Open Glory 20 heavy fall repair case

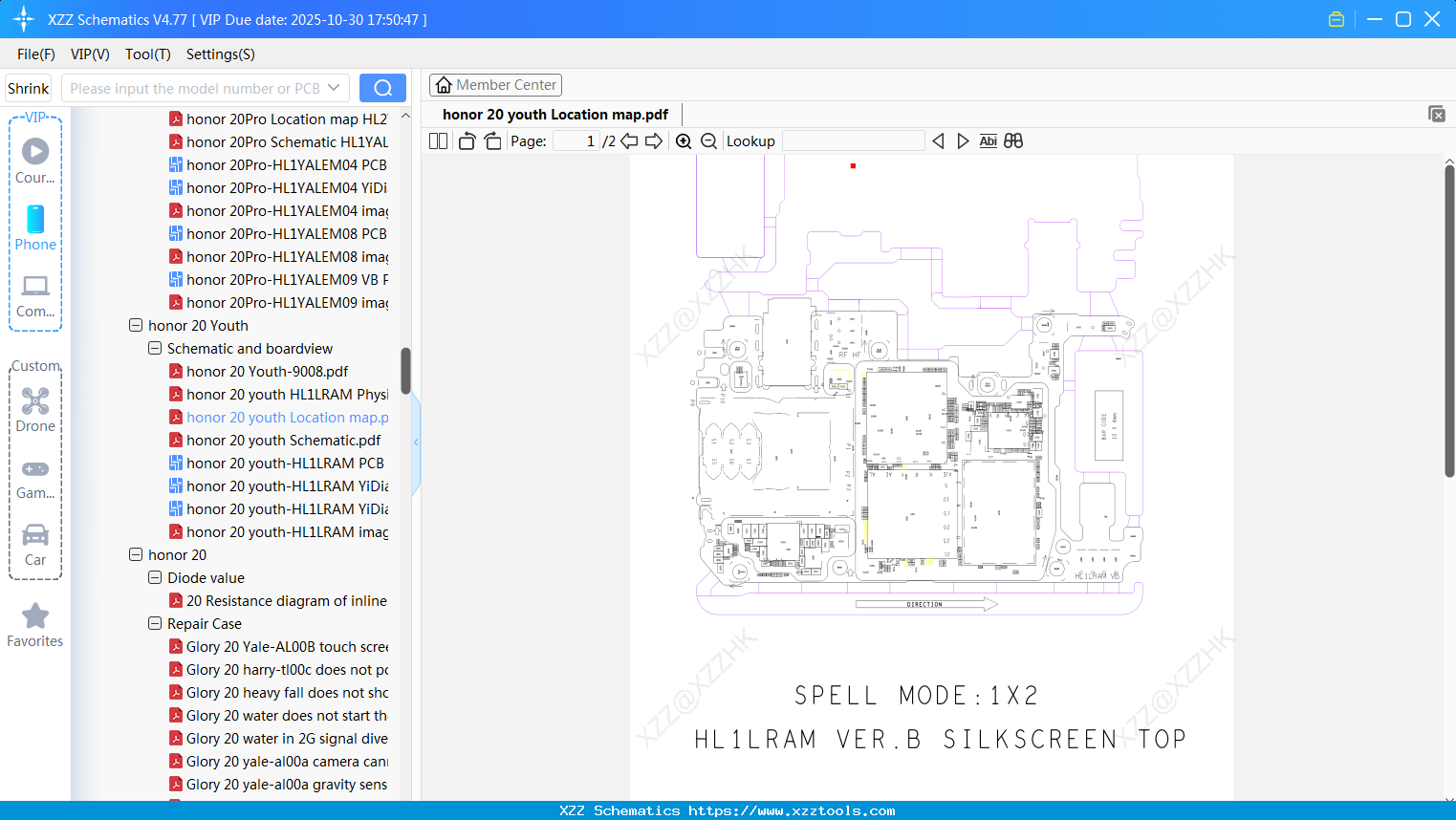[x=287, y=693]
